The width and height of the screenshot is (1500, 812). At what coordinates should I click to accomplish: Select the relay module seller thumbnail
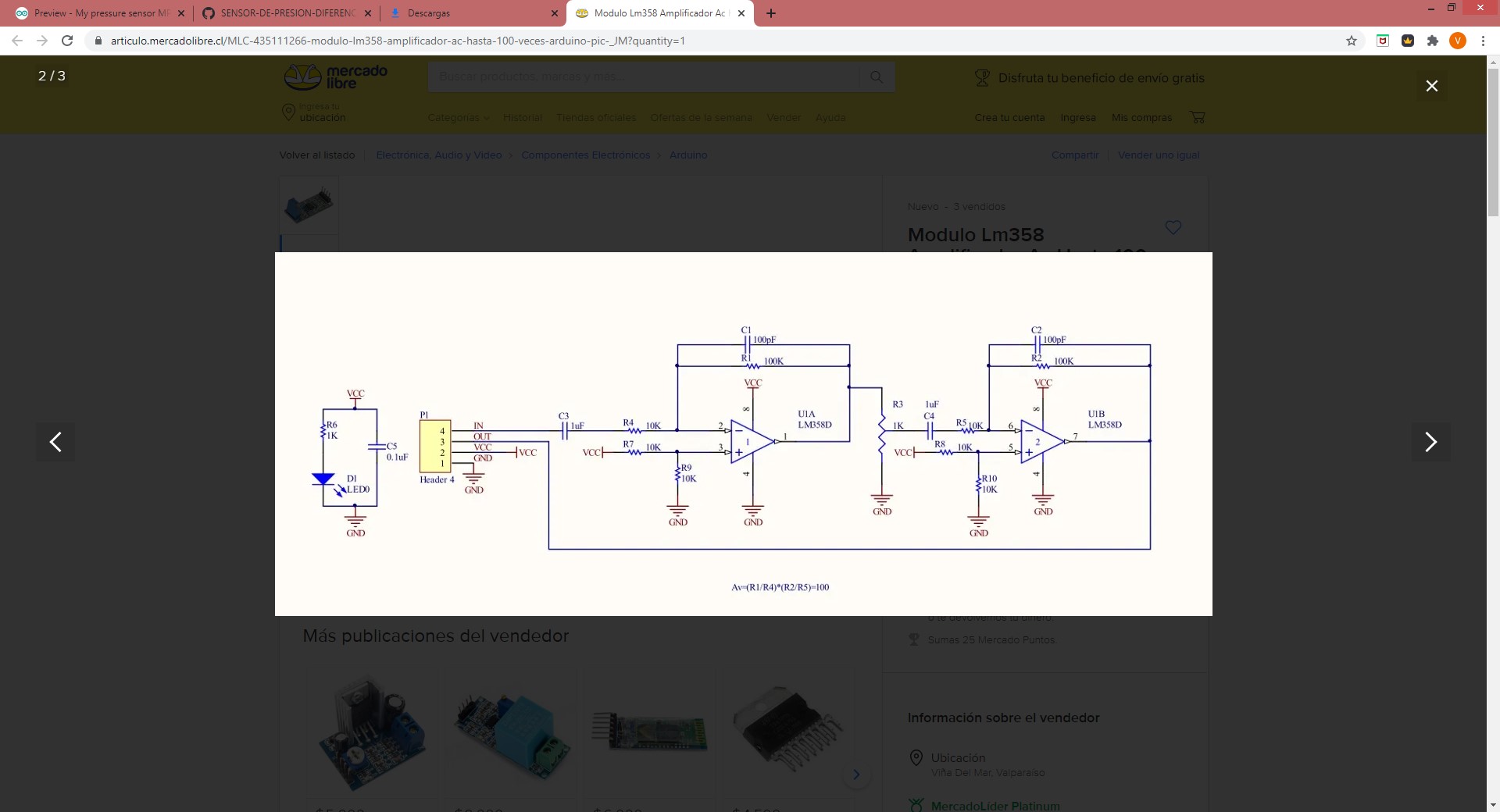point(510,732)
